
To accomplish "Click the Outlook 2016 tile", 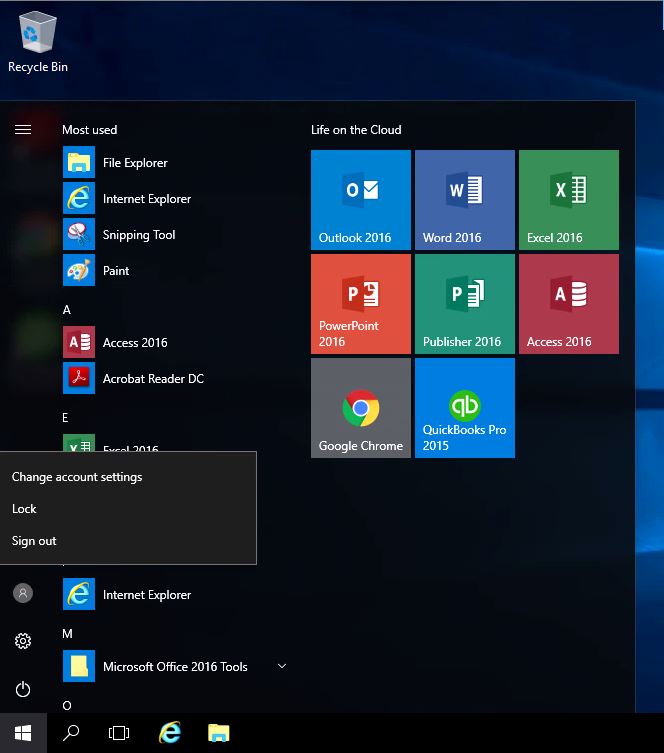I will click(x=361, y=200).
